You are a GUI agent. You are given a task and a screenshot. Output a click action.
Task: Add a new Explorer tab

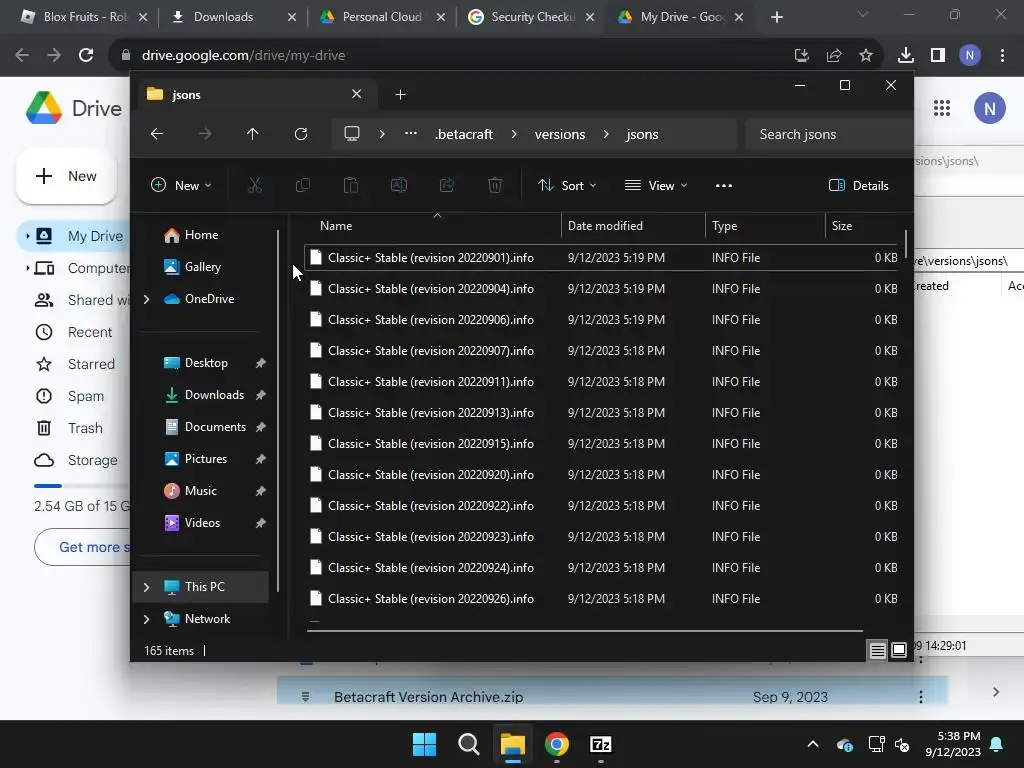[400, 95]
